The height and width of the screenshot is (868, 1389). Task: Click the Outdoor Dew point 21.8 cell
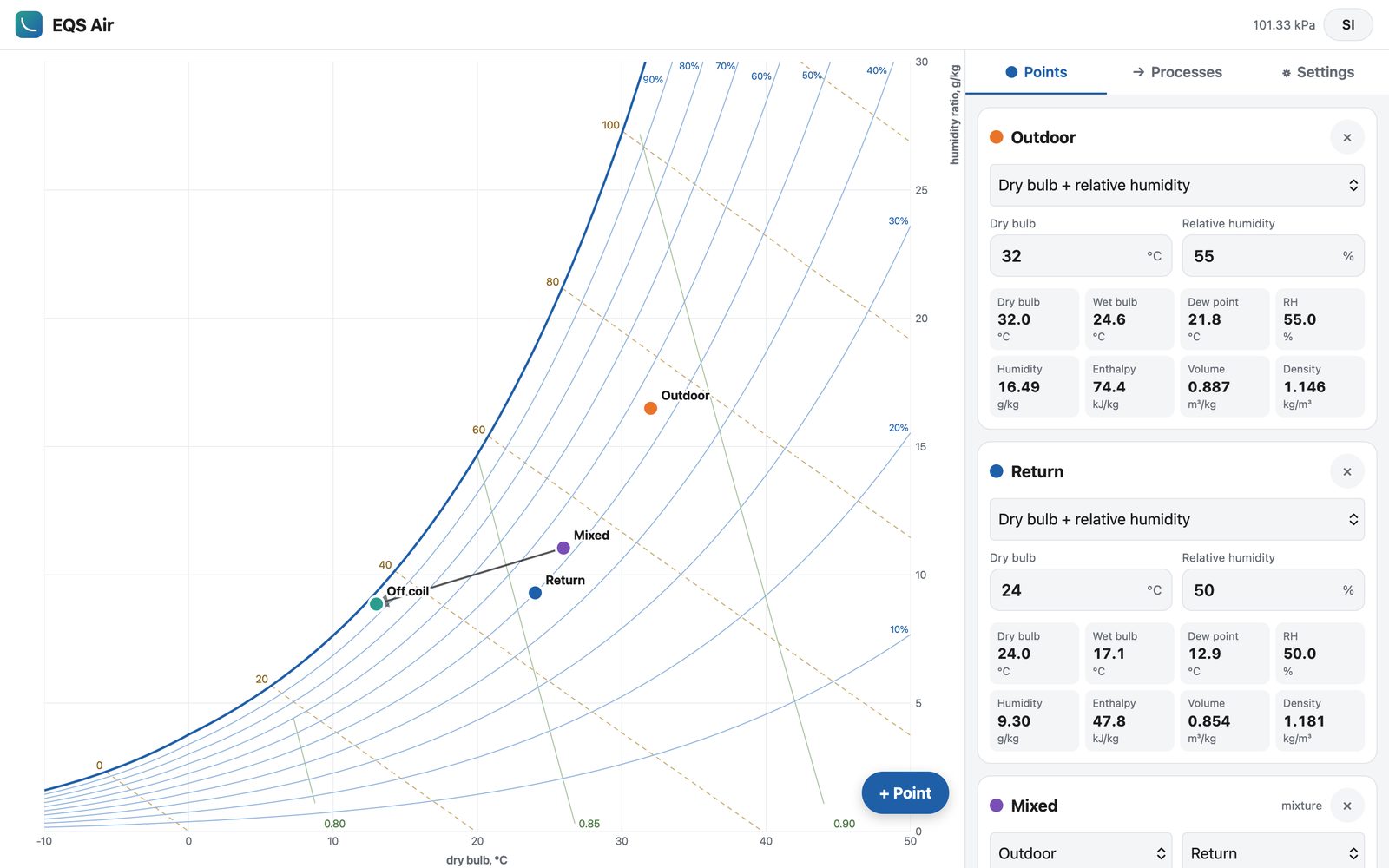1225,319
